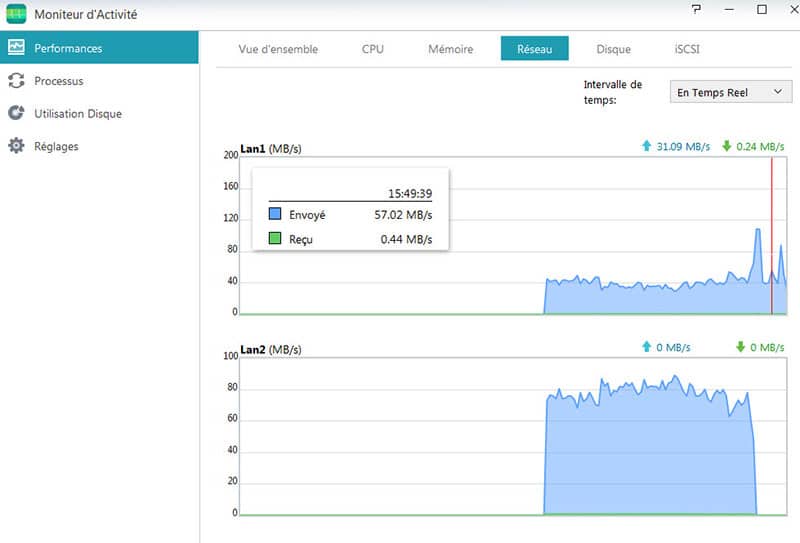Click the Réglages gear icon

(x=16, y=145)
